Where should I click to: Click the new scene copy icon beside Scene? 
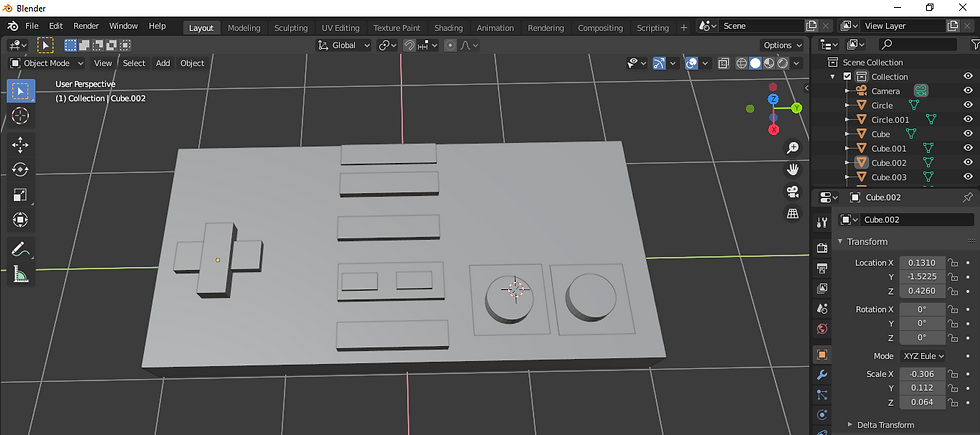[811, 26]
